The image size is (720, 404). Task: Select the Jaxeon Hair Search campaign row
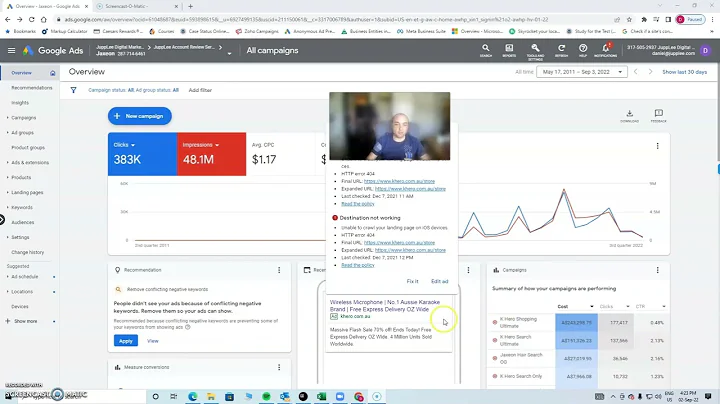point(521,358)
